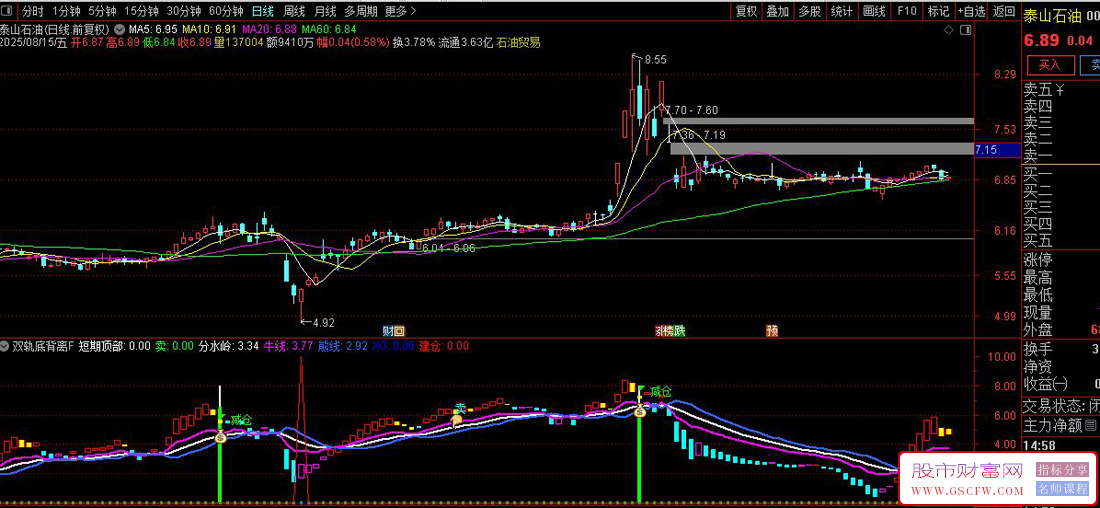Screen dimensions: 1100x508
Task: Expand the 更多 periods menu
Action: pos(401,11)
